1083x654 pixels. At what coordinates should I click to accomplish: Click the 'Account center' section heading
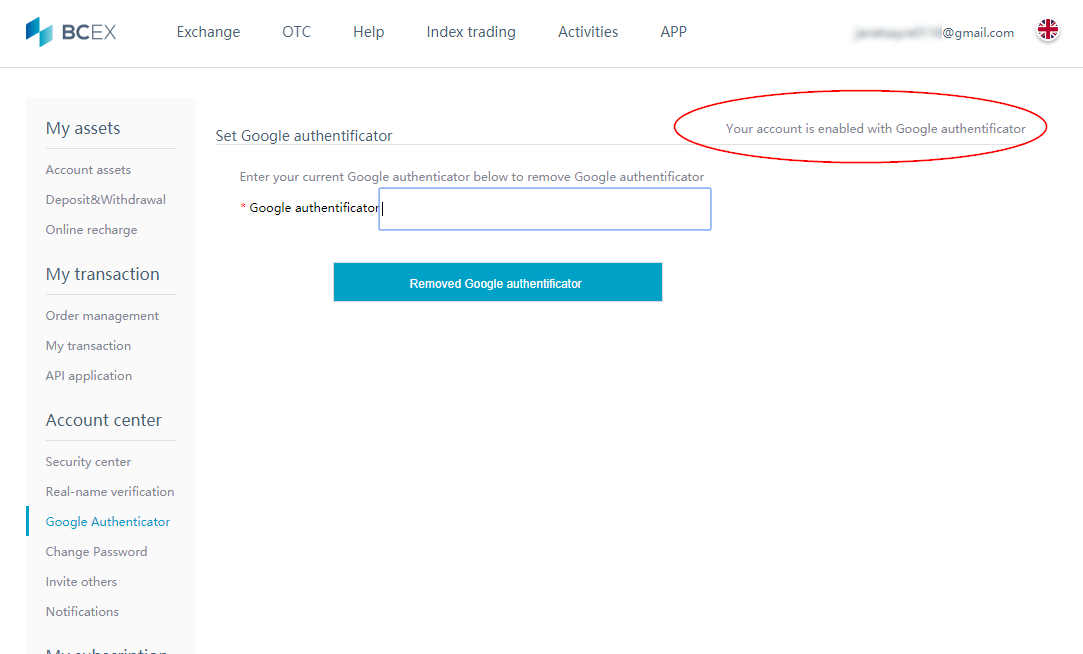click(104, 420)
